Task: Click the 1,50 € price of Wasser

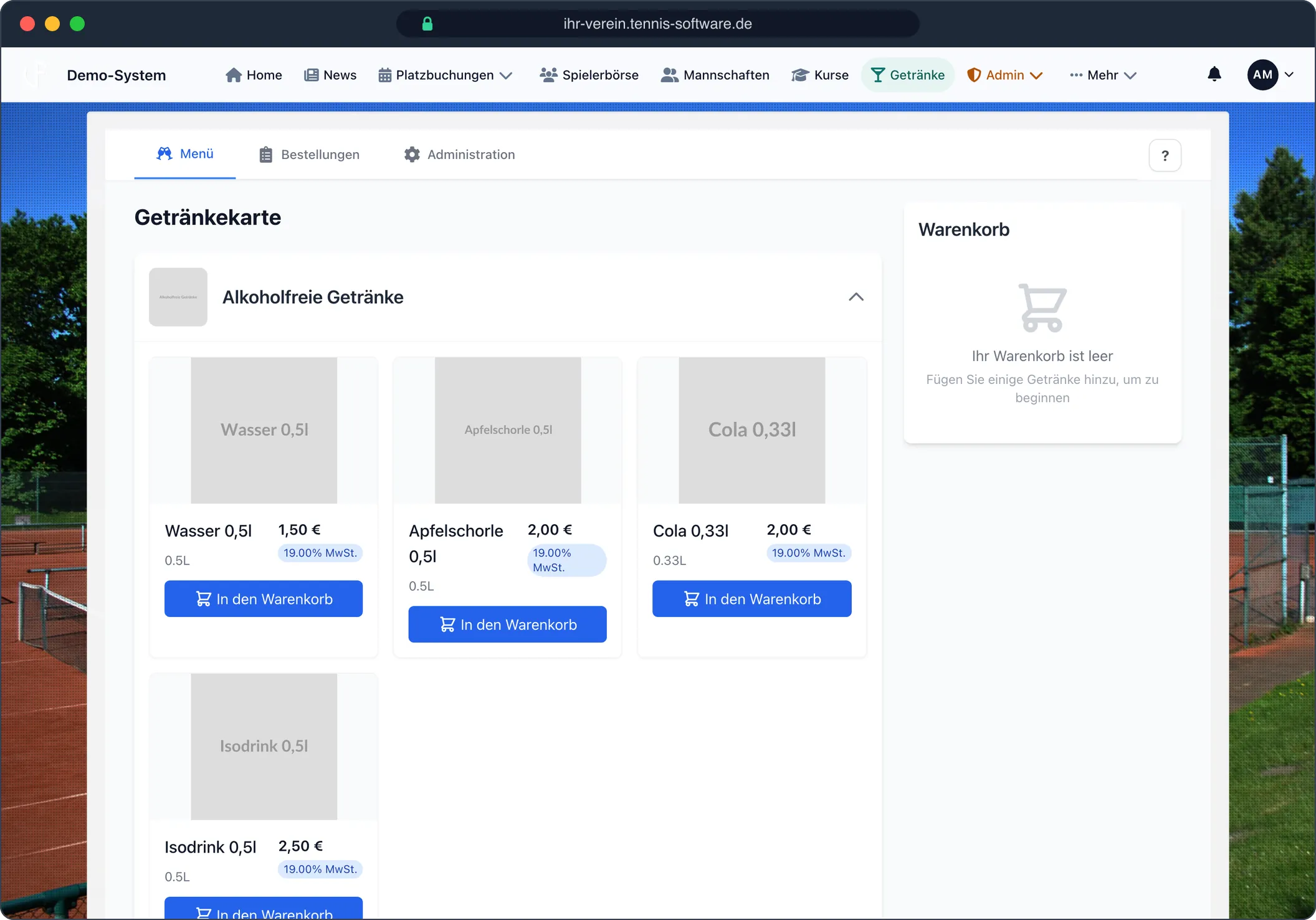Action: [x=299, y=530]
